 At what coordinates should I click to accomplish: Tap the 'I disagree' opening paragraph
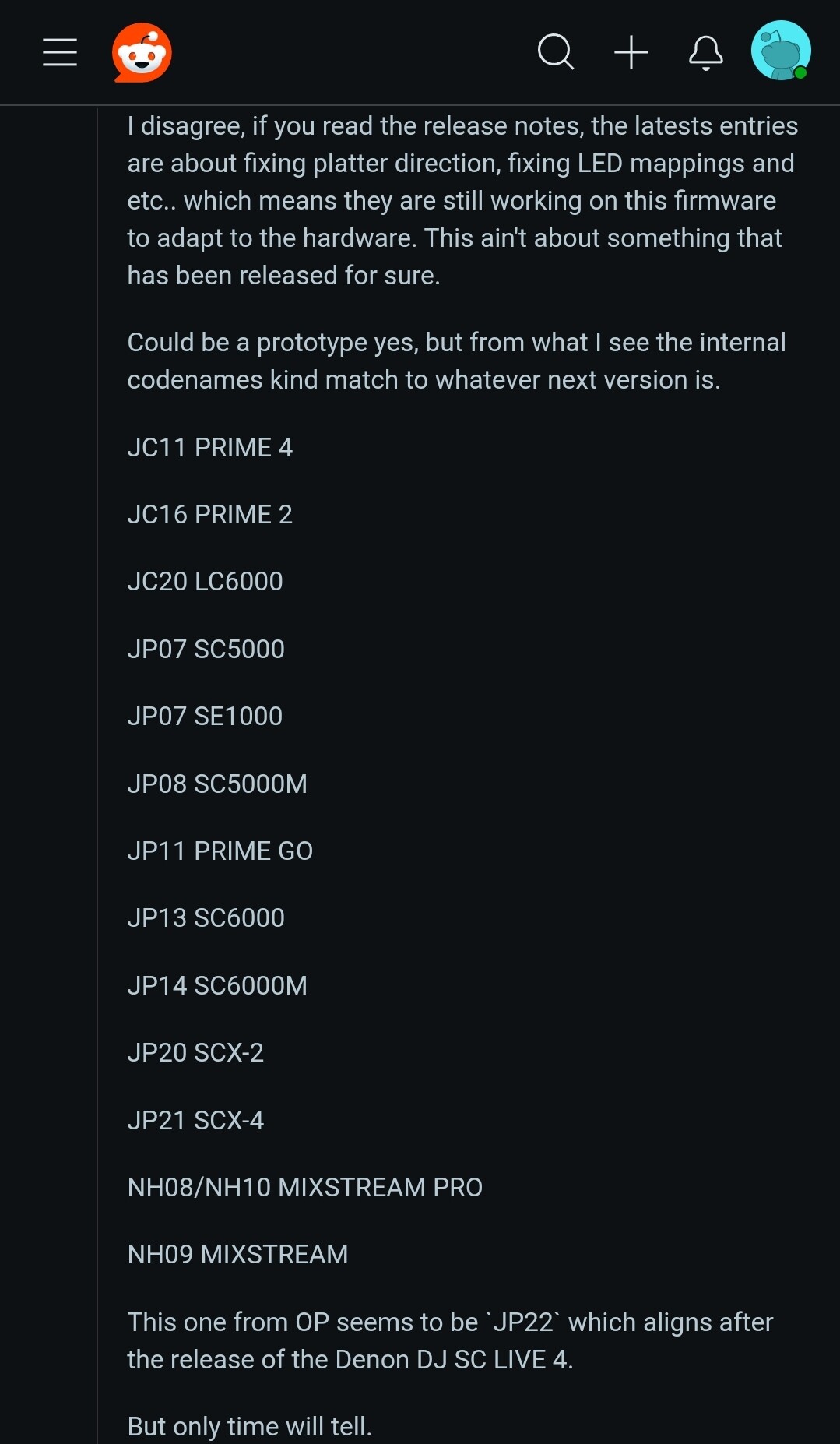point(463,201)
